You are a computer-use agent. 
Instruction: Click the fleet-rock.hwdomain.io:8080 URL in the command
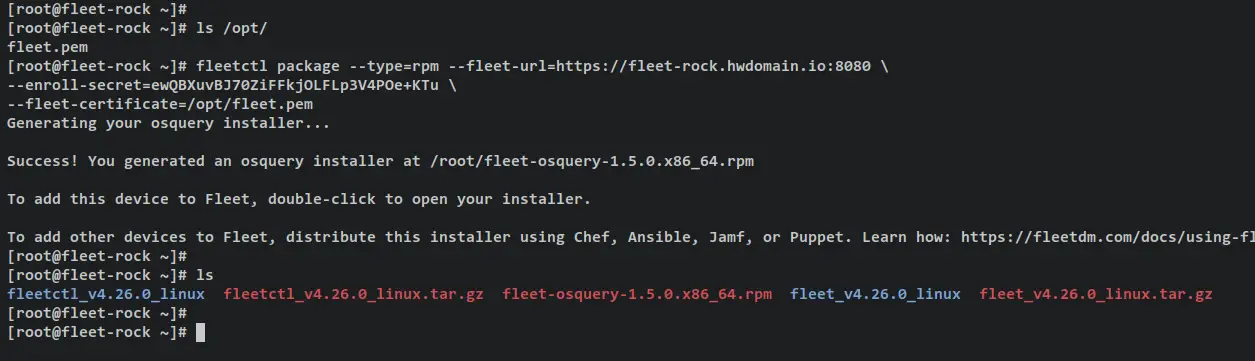(x=750, y=67)
